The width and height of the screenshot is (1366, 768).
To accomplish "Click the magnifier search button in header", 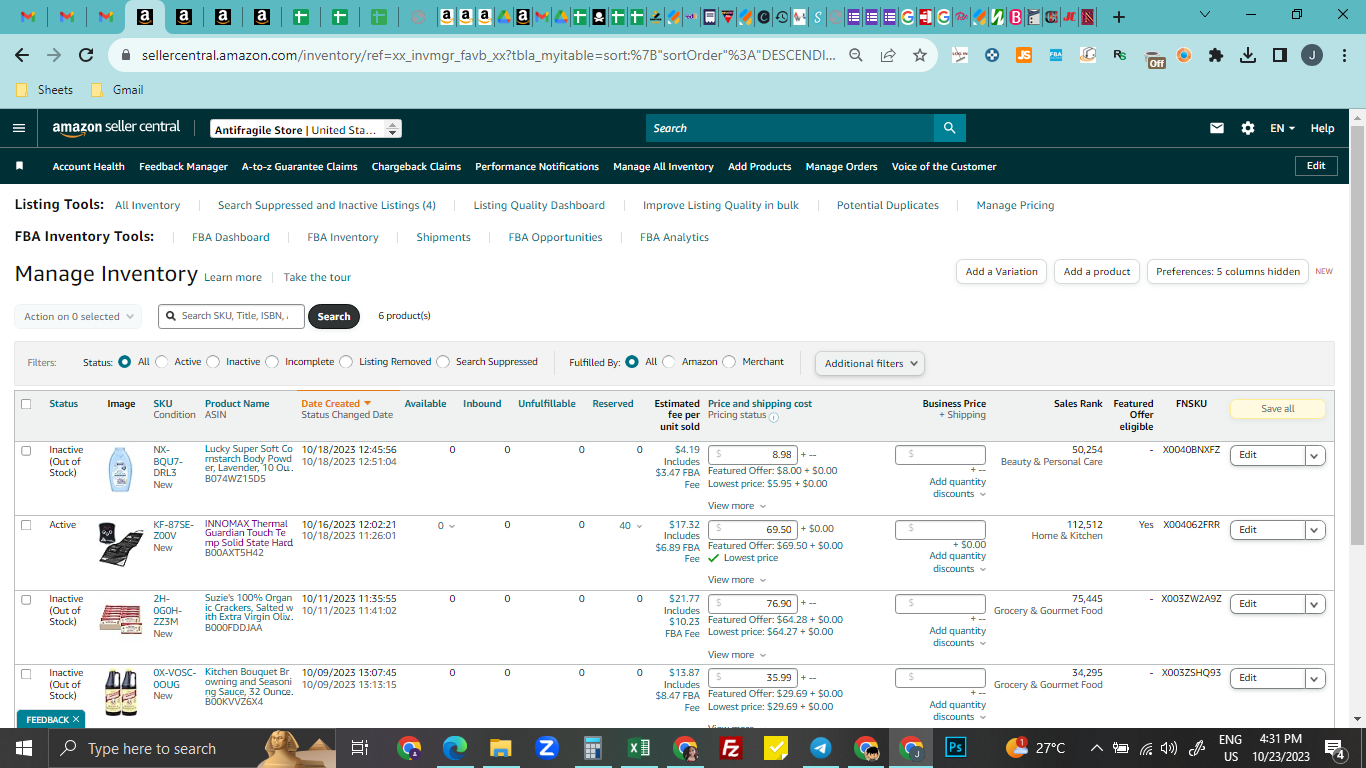I will tap(949, 128).
